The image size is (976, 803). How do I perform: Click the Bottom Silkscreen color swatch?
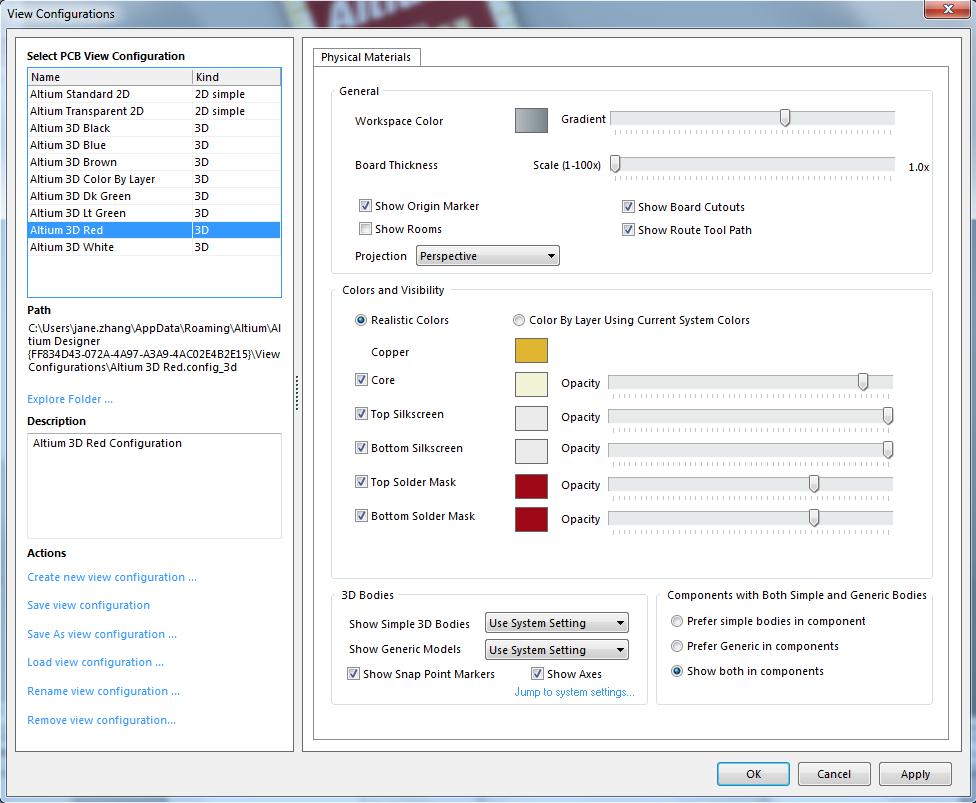pyautogui.click(x=531, y=451)
